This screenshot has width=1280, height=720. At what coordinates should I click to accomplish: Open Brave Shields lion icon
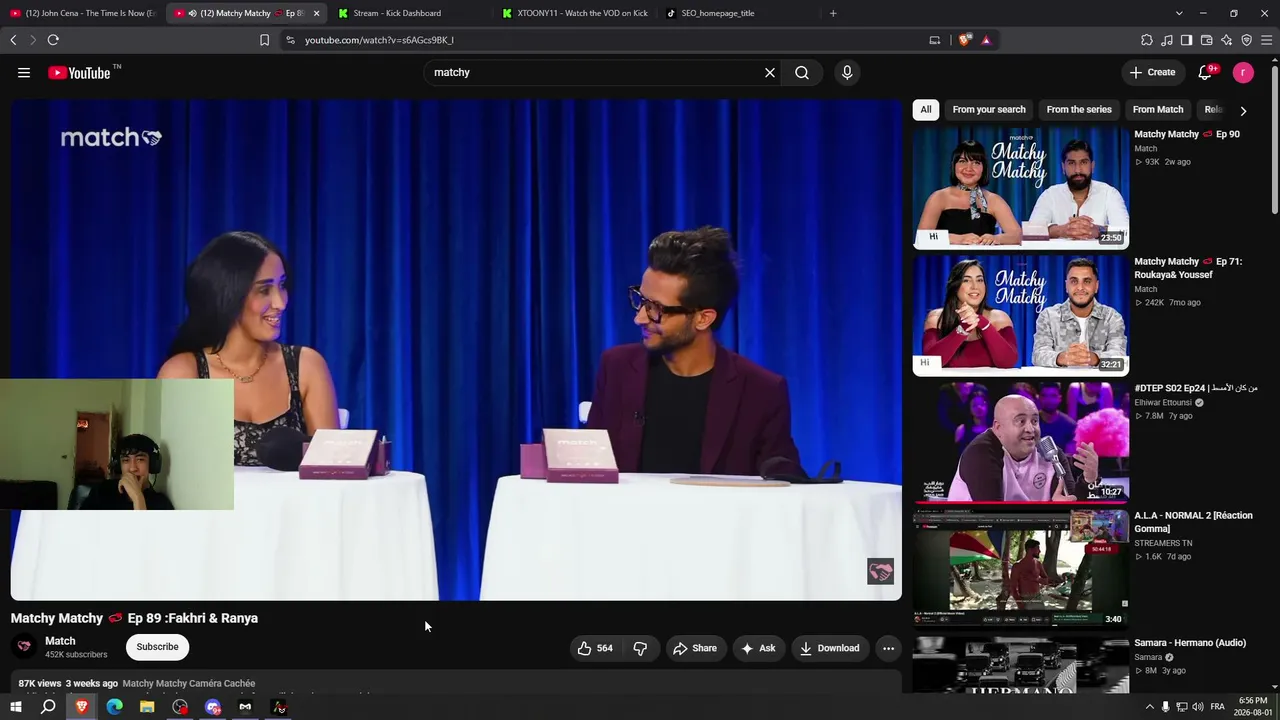pos(964,40)
